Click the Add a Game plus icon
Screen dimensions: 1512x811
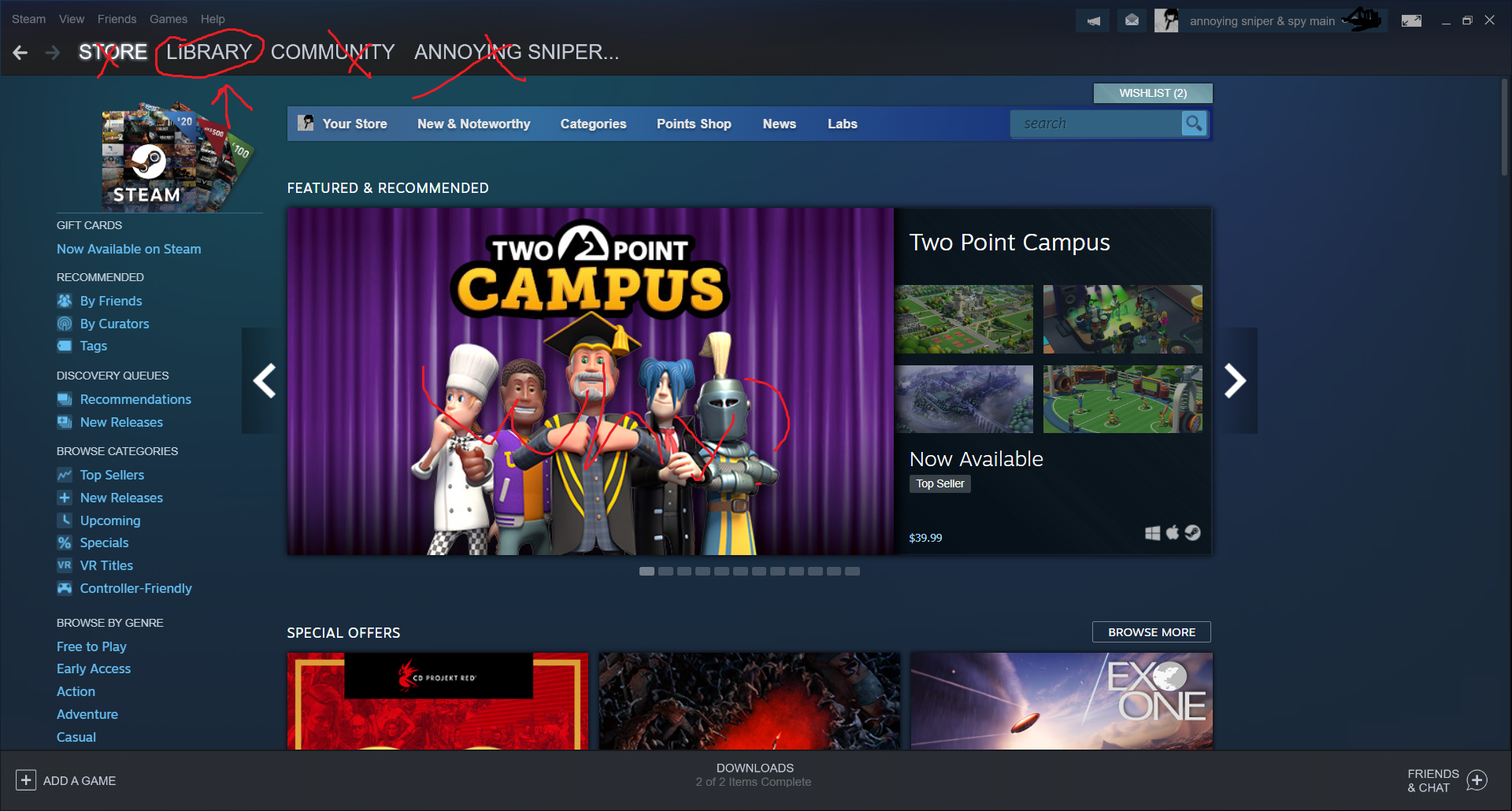click(x=26, y=780)
